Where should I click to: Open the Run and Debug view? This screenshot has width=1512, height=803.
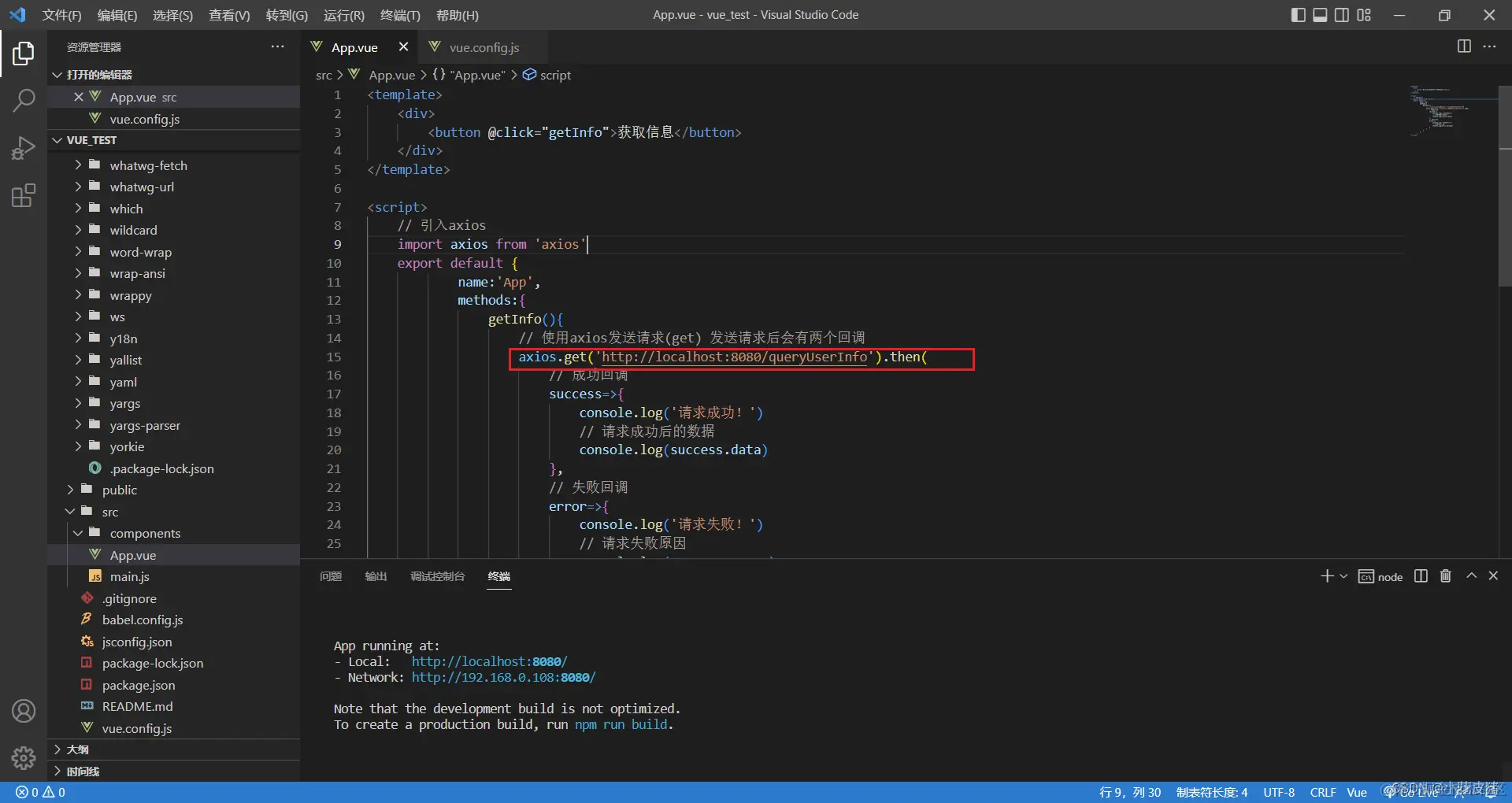[24, 147]
